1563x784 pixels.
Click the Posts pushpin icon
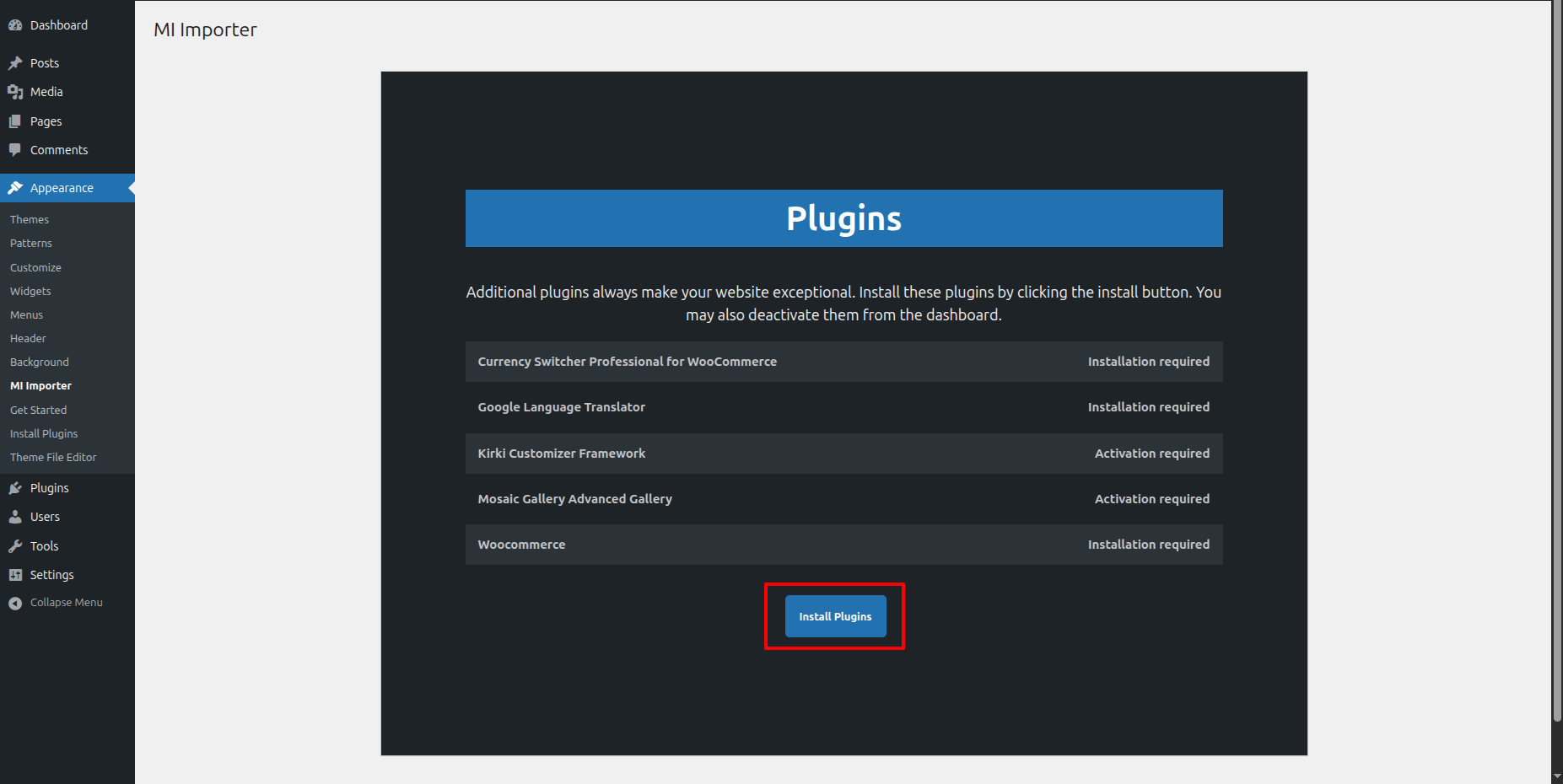[15, 63]
